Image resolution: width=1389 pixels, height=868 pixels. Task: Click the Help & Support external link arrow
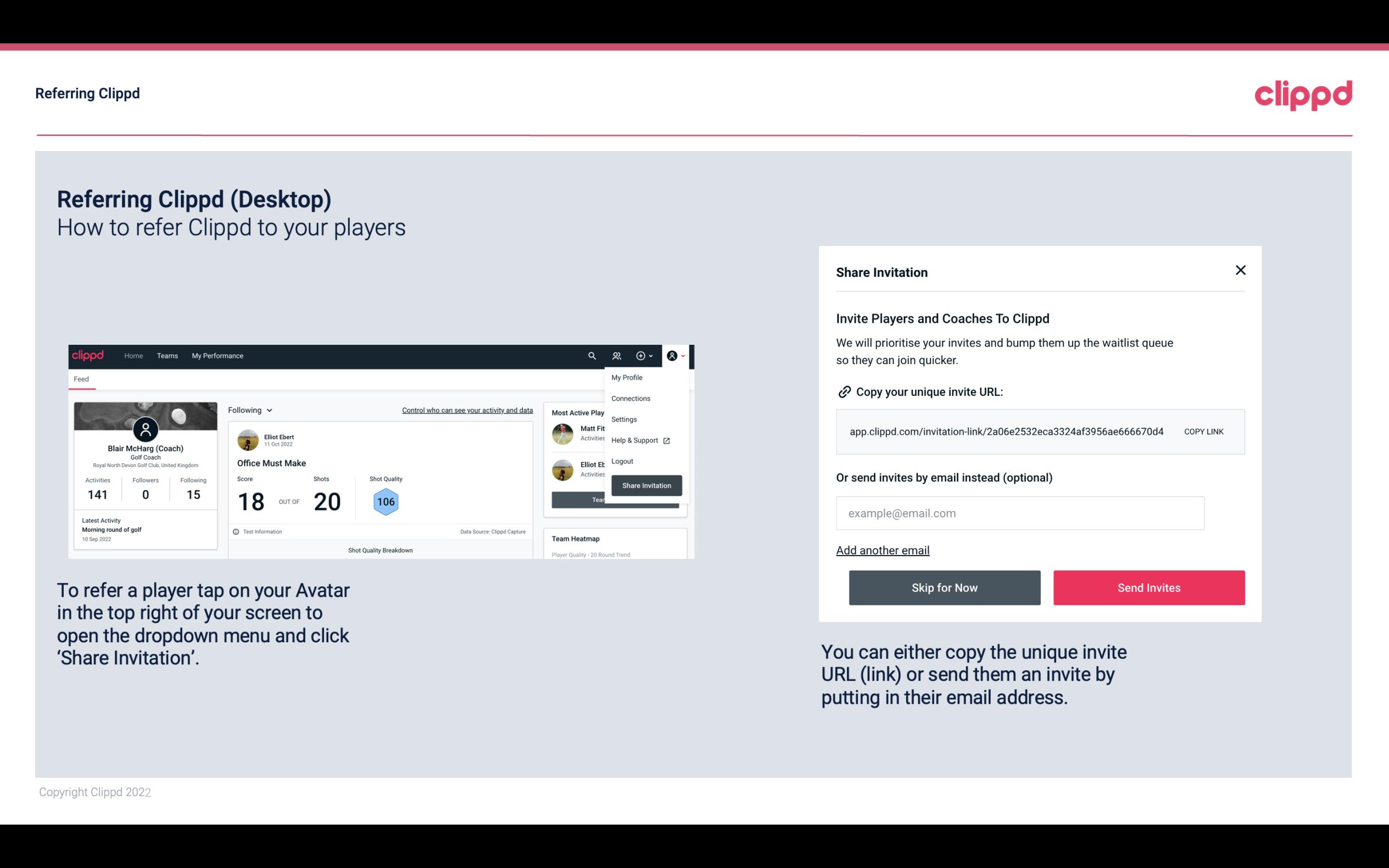666,440
